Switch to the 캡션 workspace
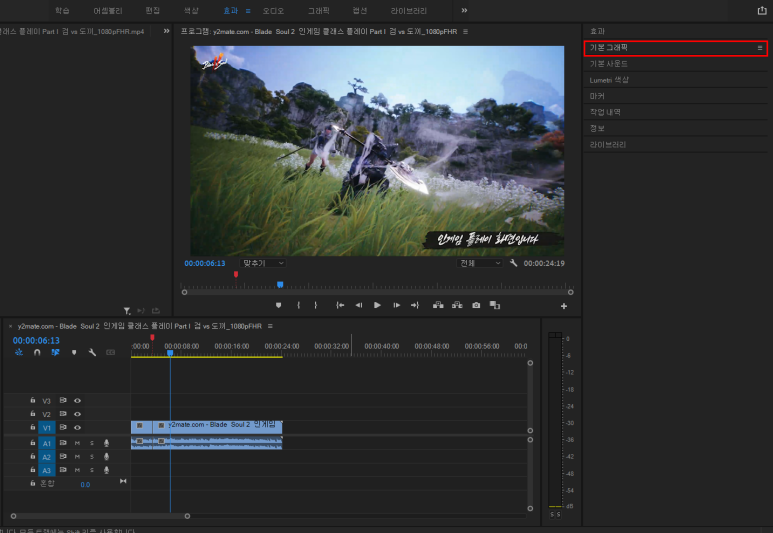 point(360,10)
